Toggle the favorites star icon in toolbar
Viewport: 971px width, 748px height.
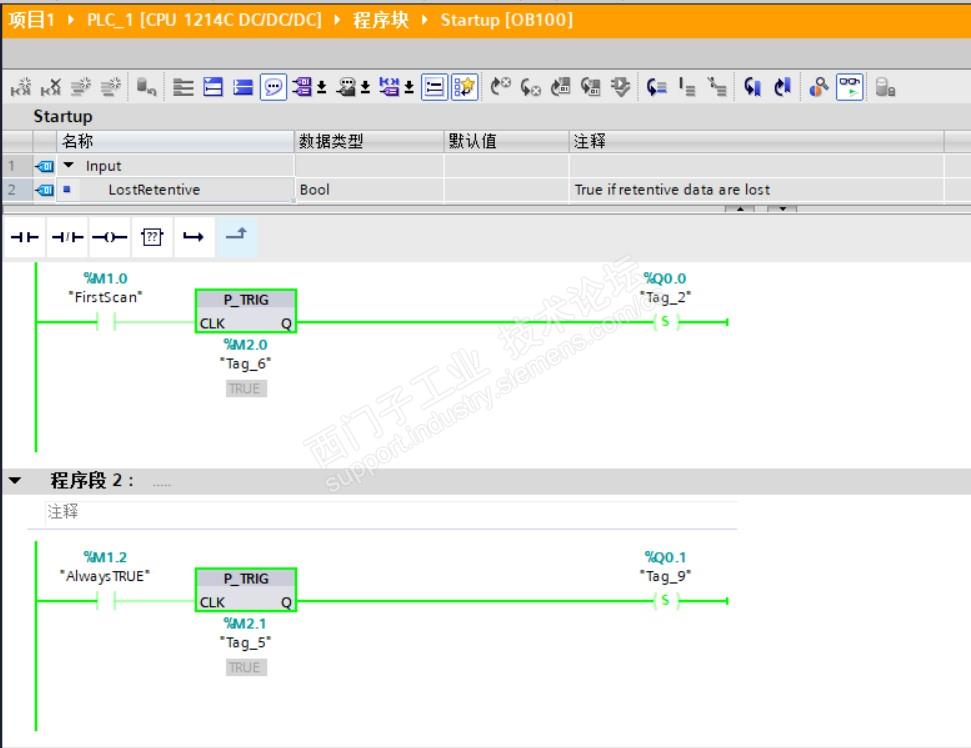(x=464, y=87)
